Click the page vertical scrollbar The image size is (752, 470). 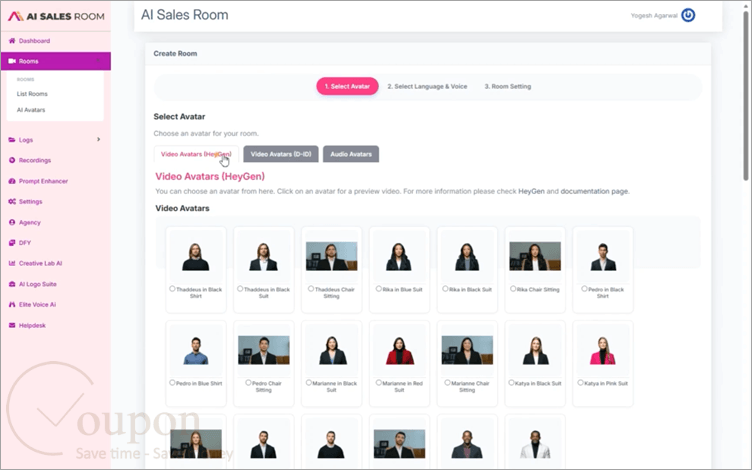point(746,96)
